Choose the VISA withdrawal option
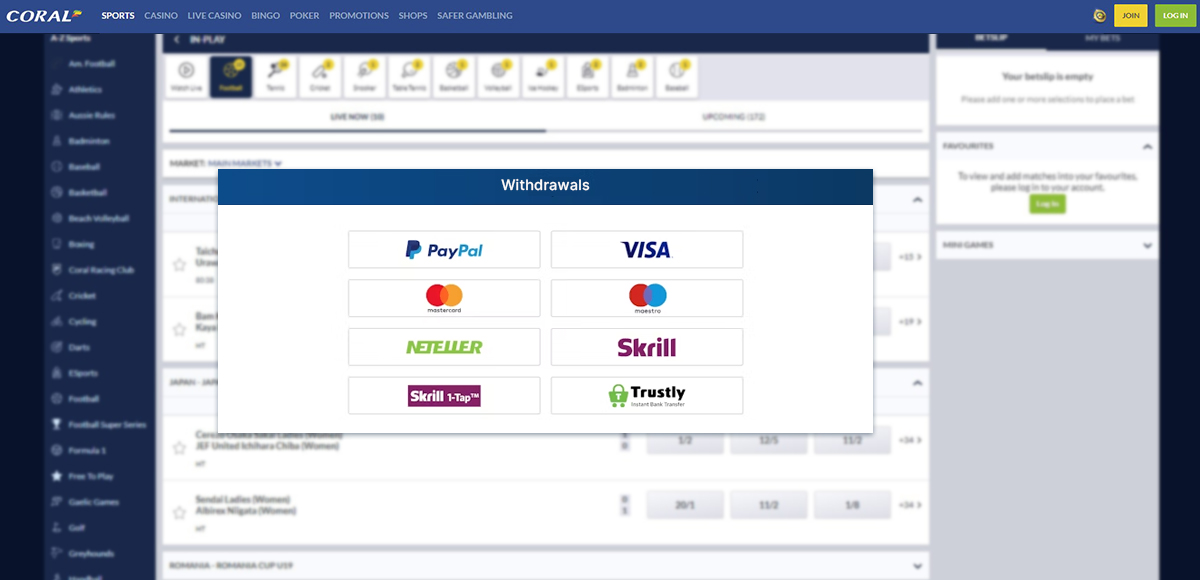Viewport: 1200px width, 580px height. click(x=647, y=249)
